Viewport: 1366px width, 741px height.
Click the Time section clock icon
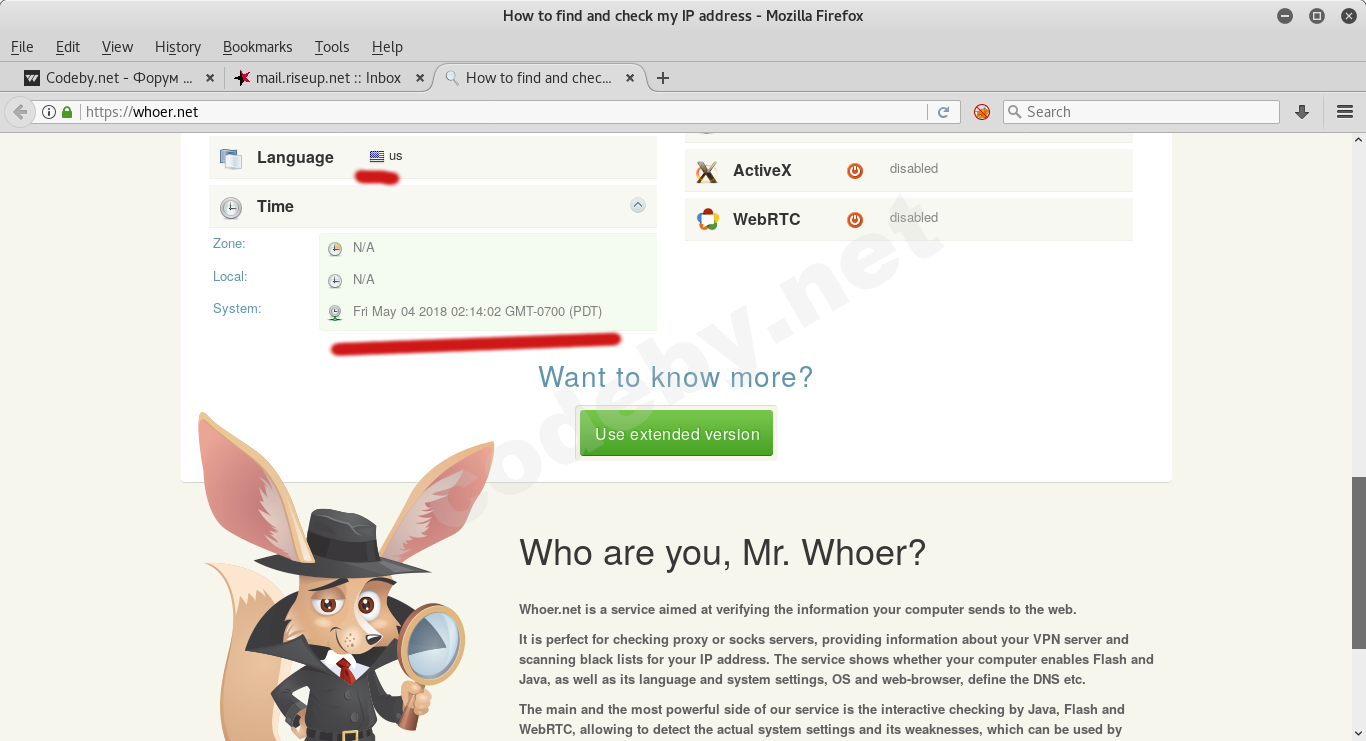click(231, 207)
